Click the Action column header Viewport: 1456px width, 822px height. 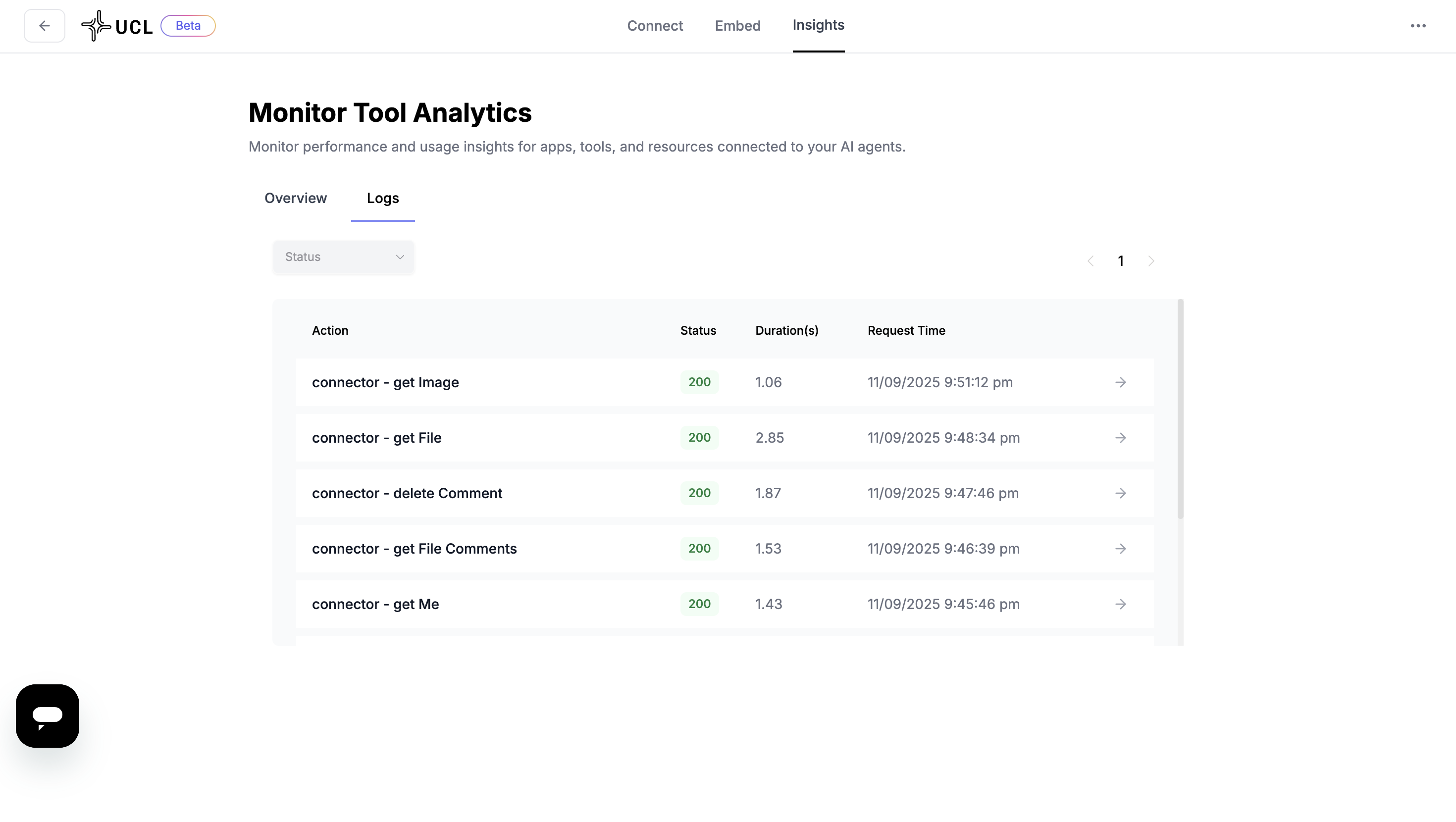330,331
